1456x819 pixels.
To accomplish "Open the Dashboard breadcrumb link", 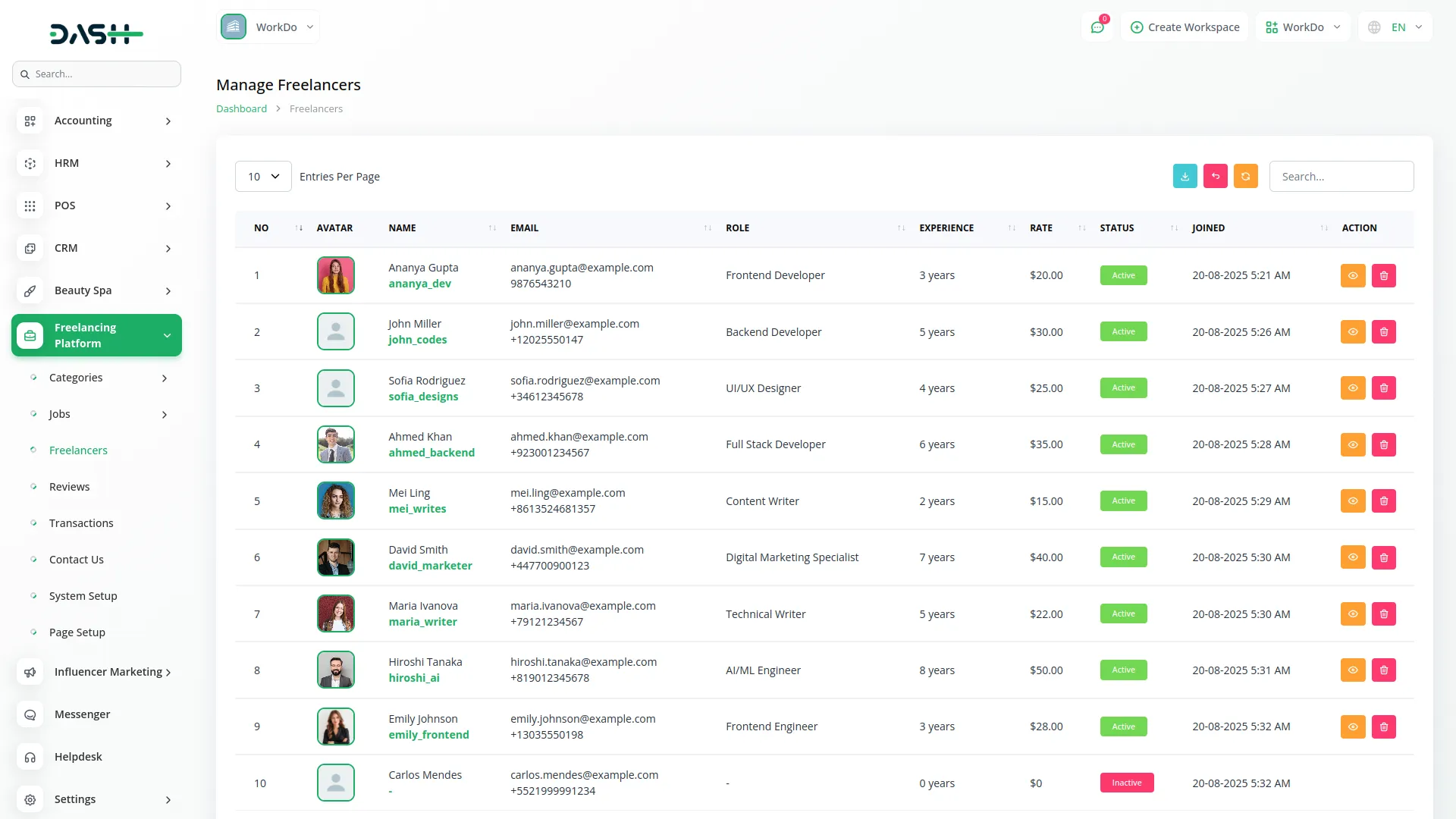I will point(241,108).
